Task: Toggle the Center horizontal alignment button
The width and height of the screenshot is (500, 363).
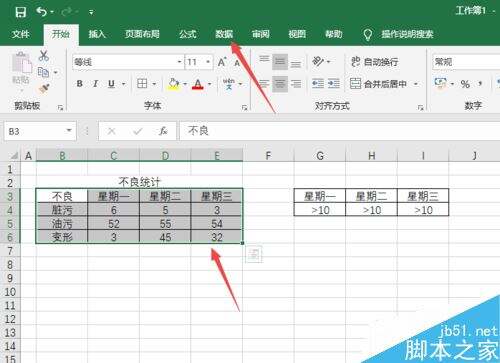Action: [280, 83]
